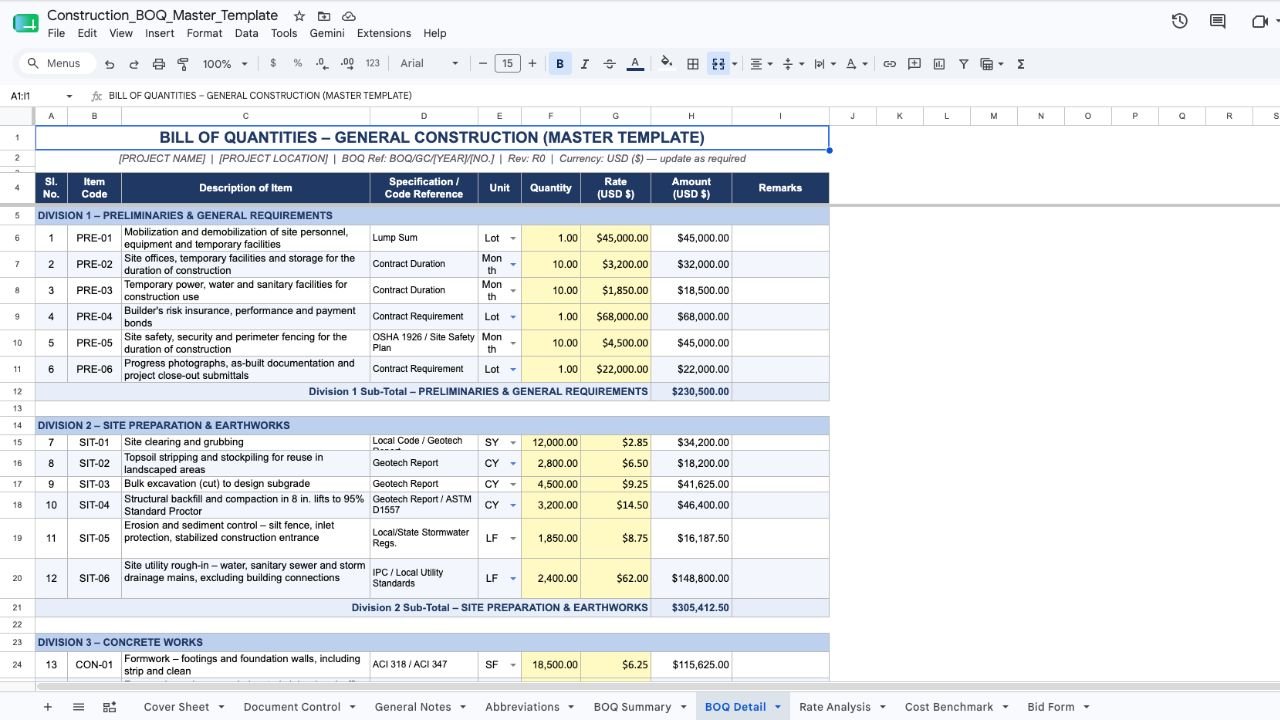Viewport: 1280px width, 720px height.
Task: Open Unit dropdown for PRE-01 row
Action: (x=513, y=238)
